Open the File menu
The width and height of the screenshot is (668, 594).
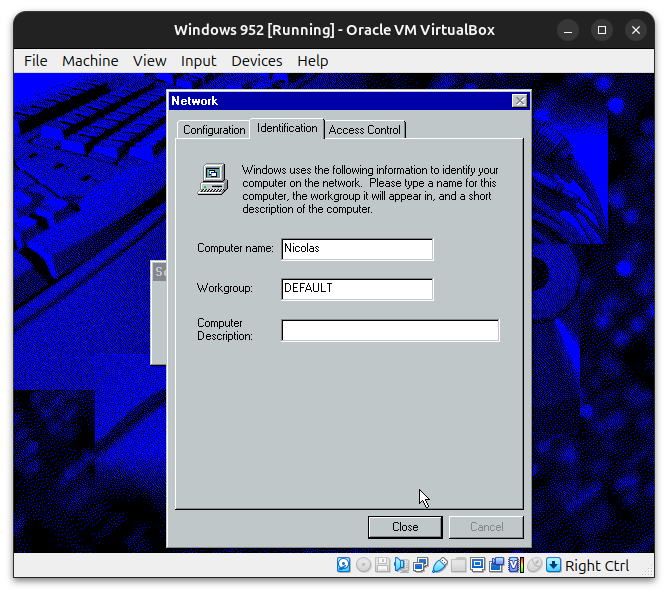(x=36, y=61)
